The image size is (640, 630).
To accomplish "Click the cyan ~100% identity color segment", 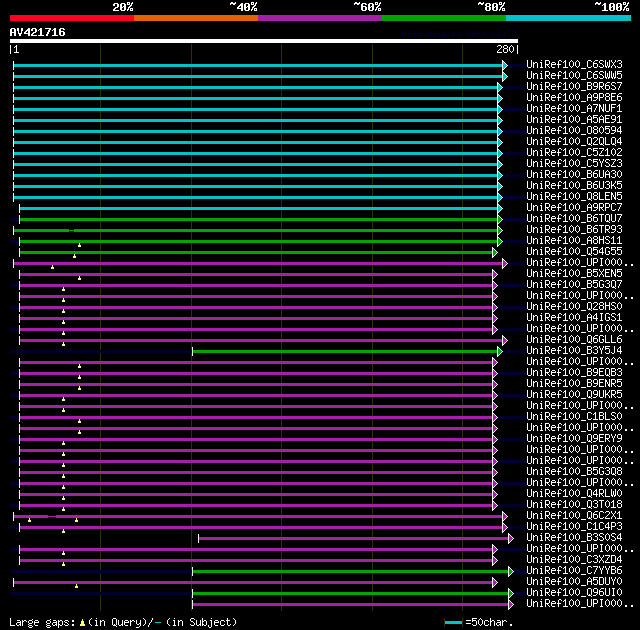I will [569, 18].
